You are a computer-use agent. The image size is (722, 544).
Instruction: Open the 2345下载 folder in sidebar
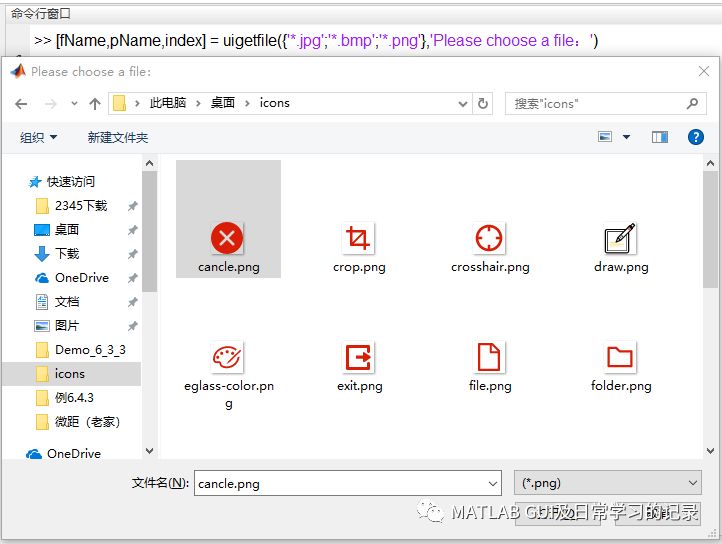click(81, 205)
